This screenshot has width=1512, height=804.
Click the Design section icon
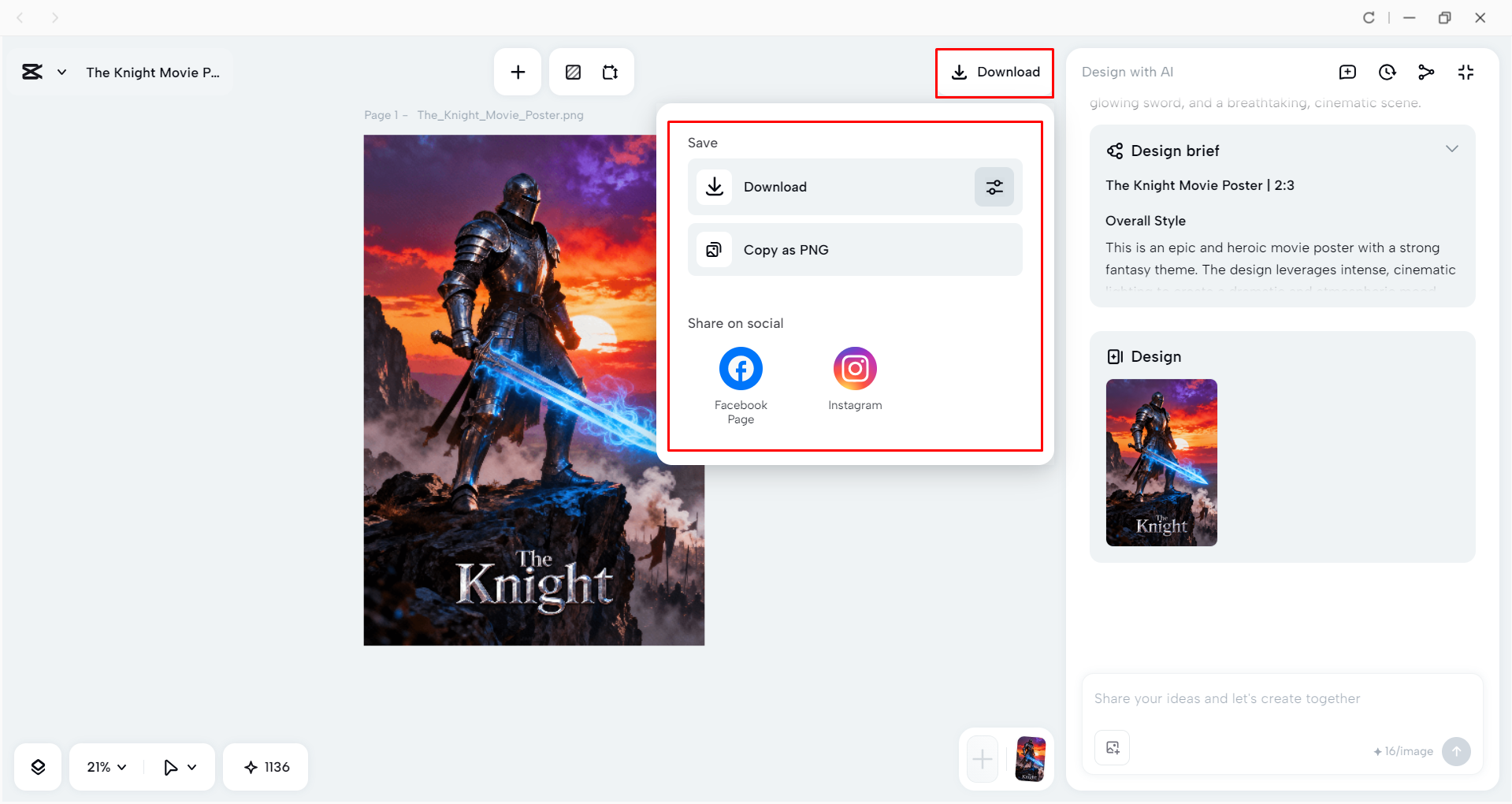click(x=1115, y=357)
